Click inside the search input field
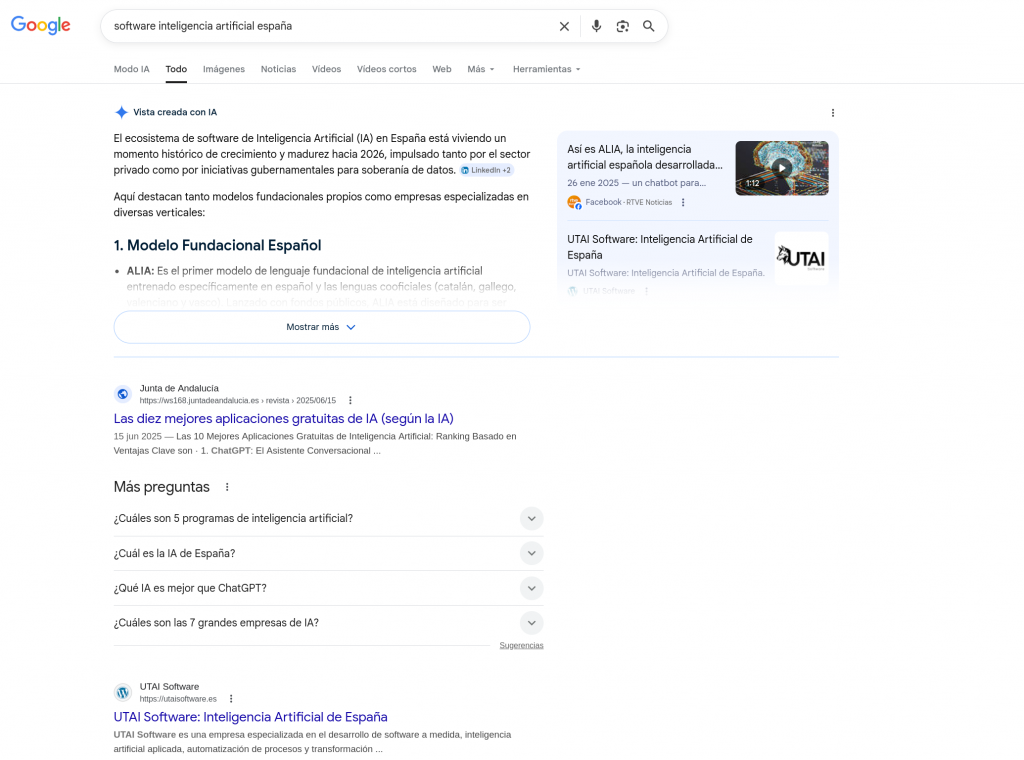This screenshot has height=760, width=1024. pos(330,26)
